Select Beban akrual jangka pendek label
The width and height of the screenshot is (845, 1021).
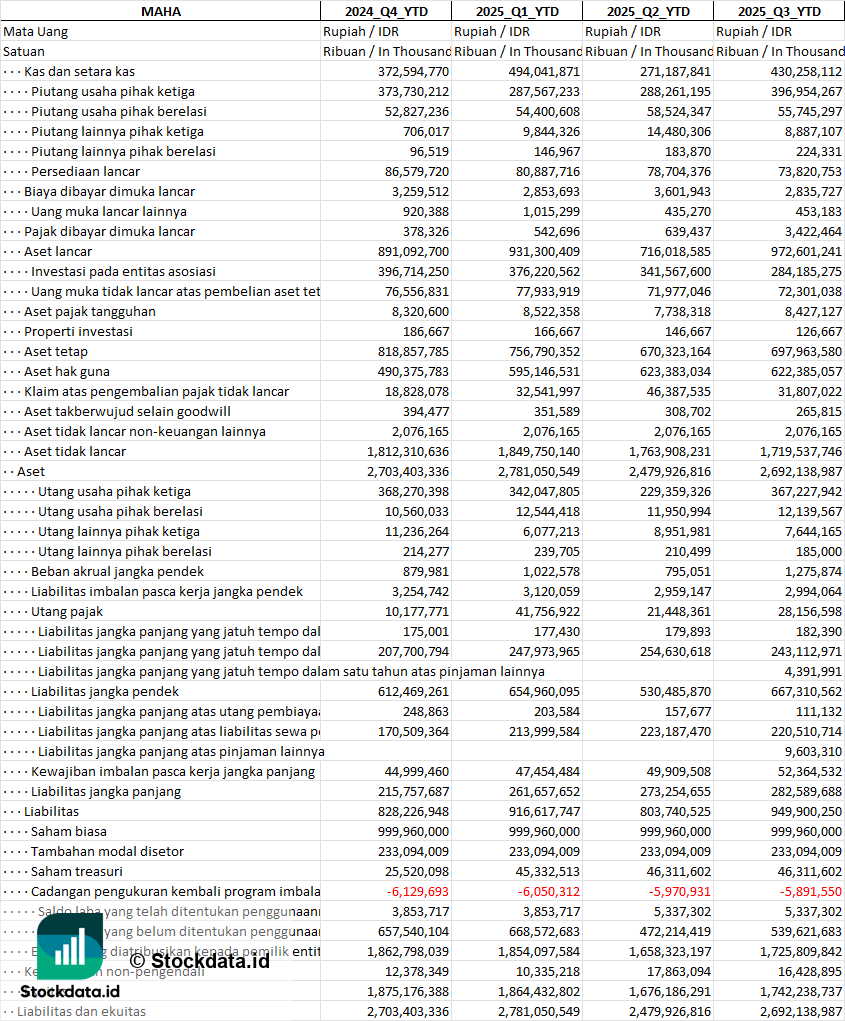pos(117,572)
